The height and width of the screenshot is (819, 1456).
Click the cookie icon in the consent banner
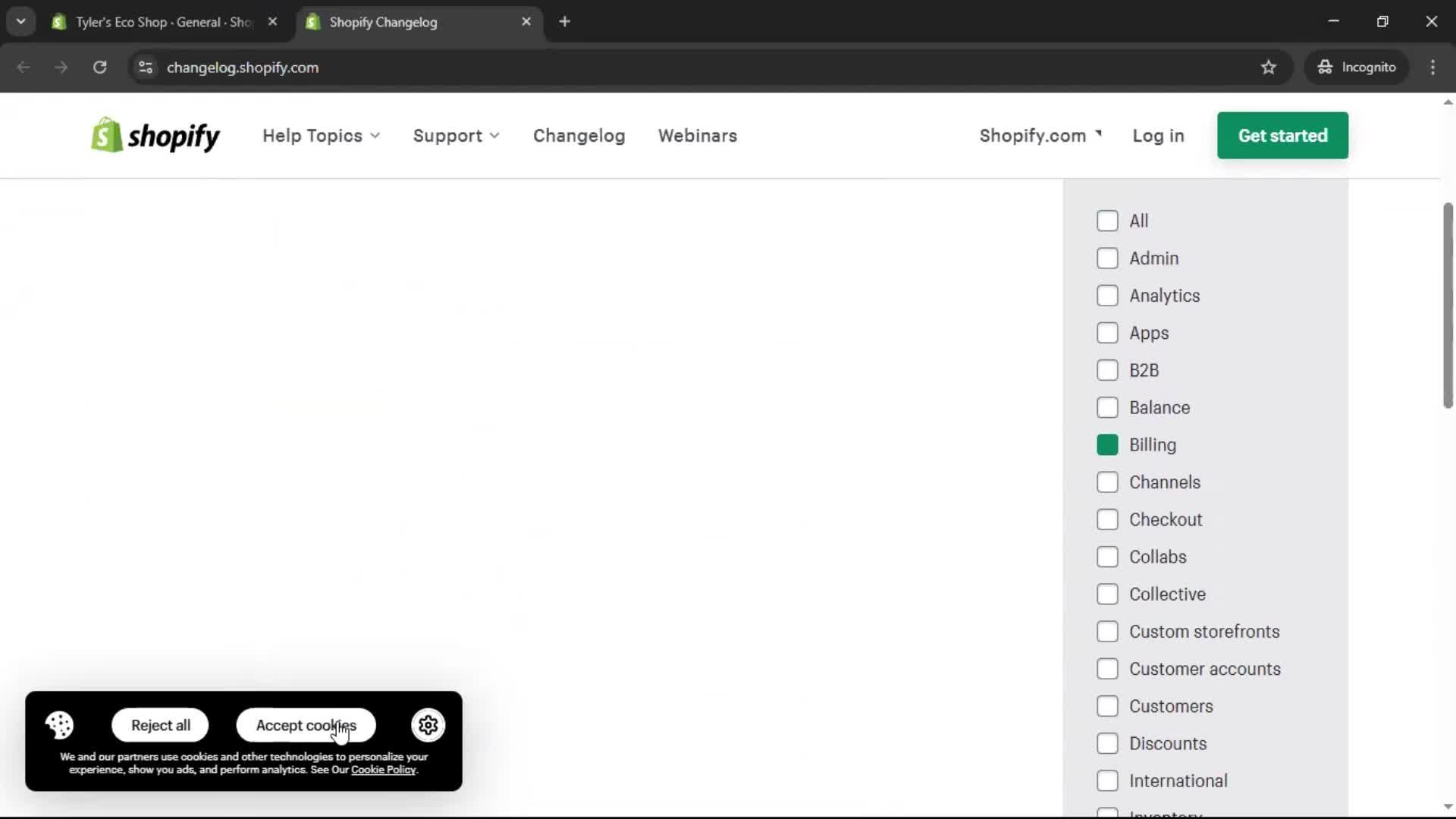[x=59, y=725]
